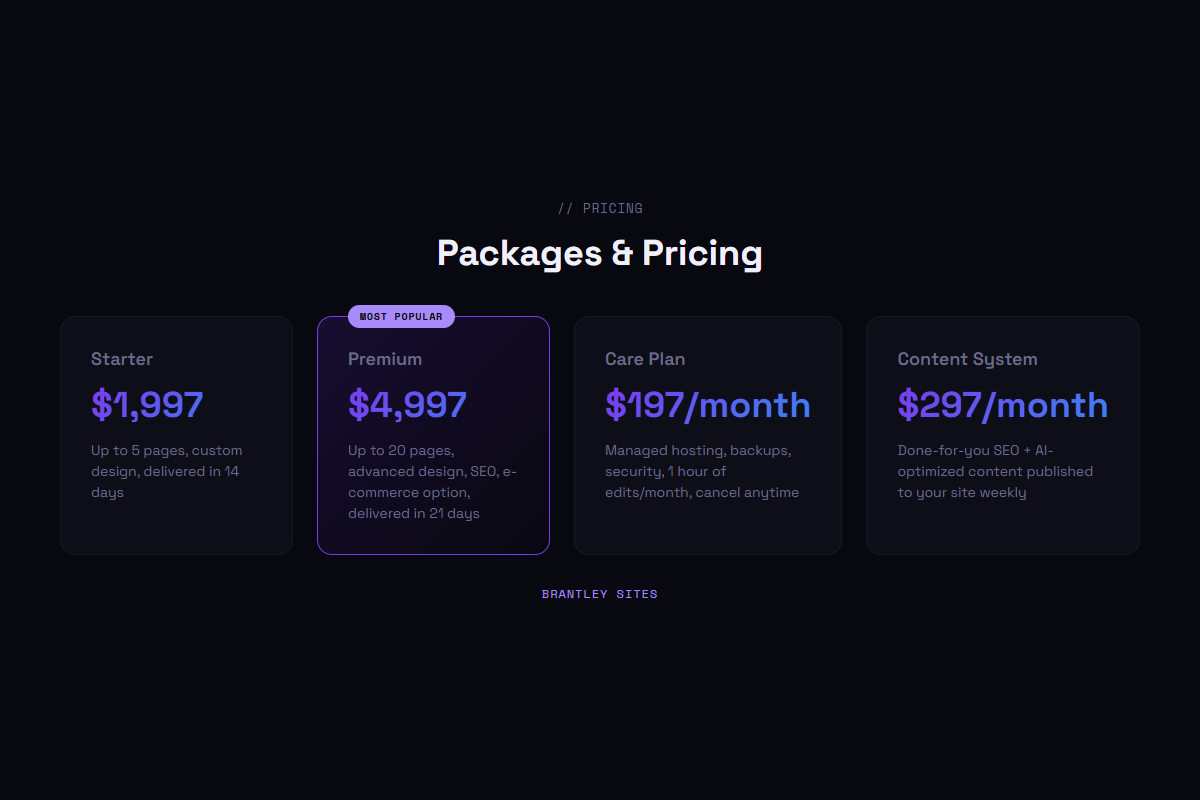Click the $197/month Care Plan price
Image resolution: width=1200 pixels, height=800 pixels.
(707, 404)
